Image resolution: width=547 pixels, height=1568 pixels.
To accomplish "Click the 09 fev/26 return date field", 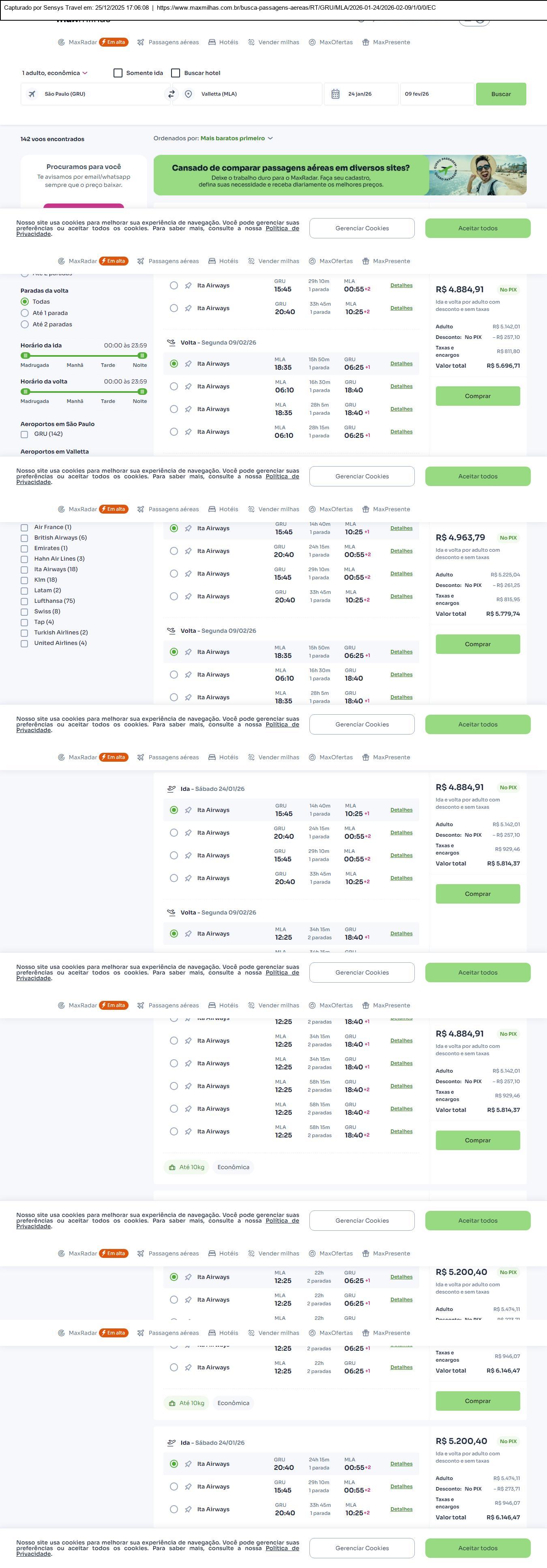I will 436,94.
